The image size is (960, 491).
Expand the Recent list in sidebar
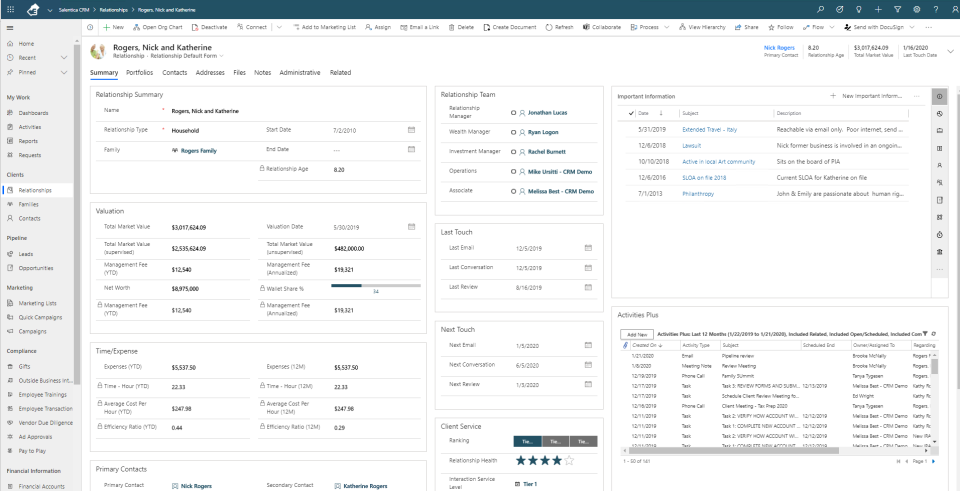click(64, 58)
